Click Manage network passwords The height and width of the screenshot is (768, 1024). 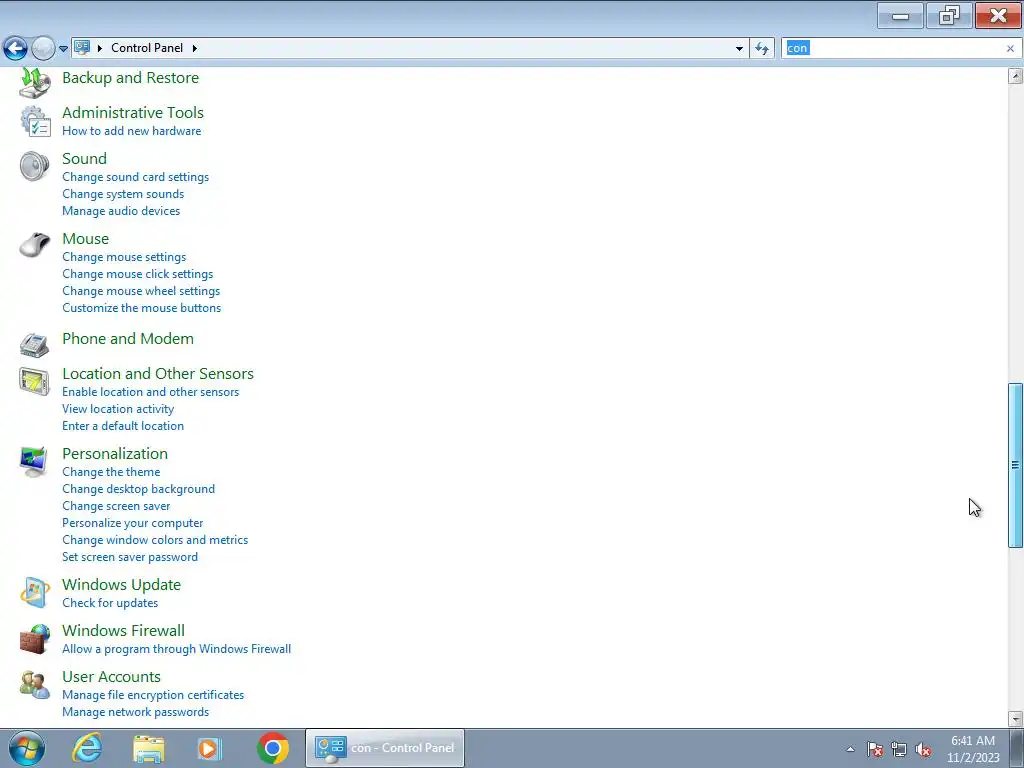pyautogui.click(x=135, y=712)
